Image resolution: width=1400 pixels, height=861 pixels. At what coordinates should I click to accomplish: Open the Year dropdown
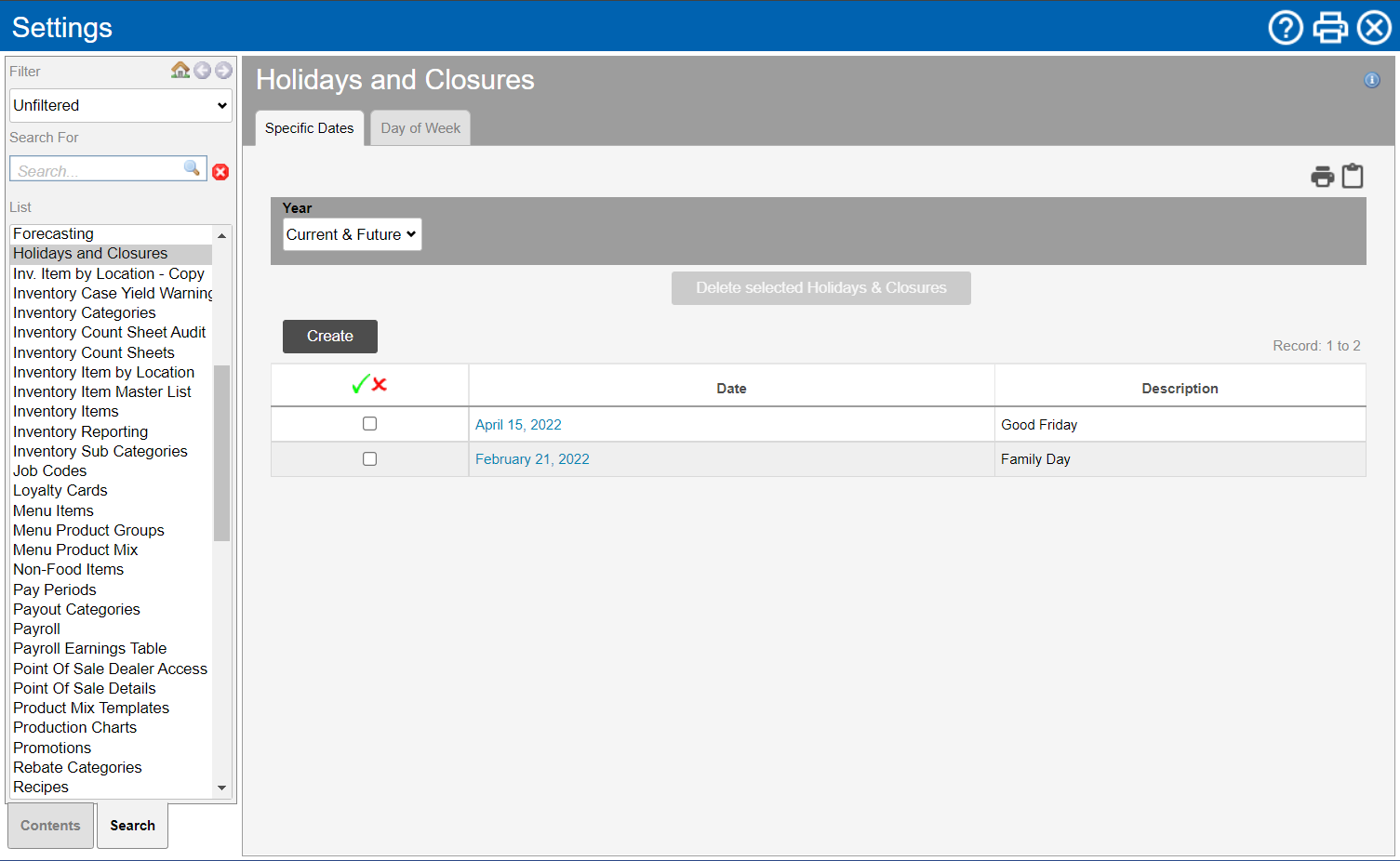352,234
